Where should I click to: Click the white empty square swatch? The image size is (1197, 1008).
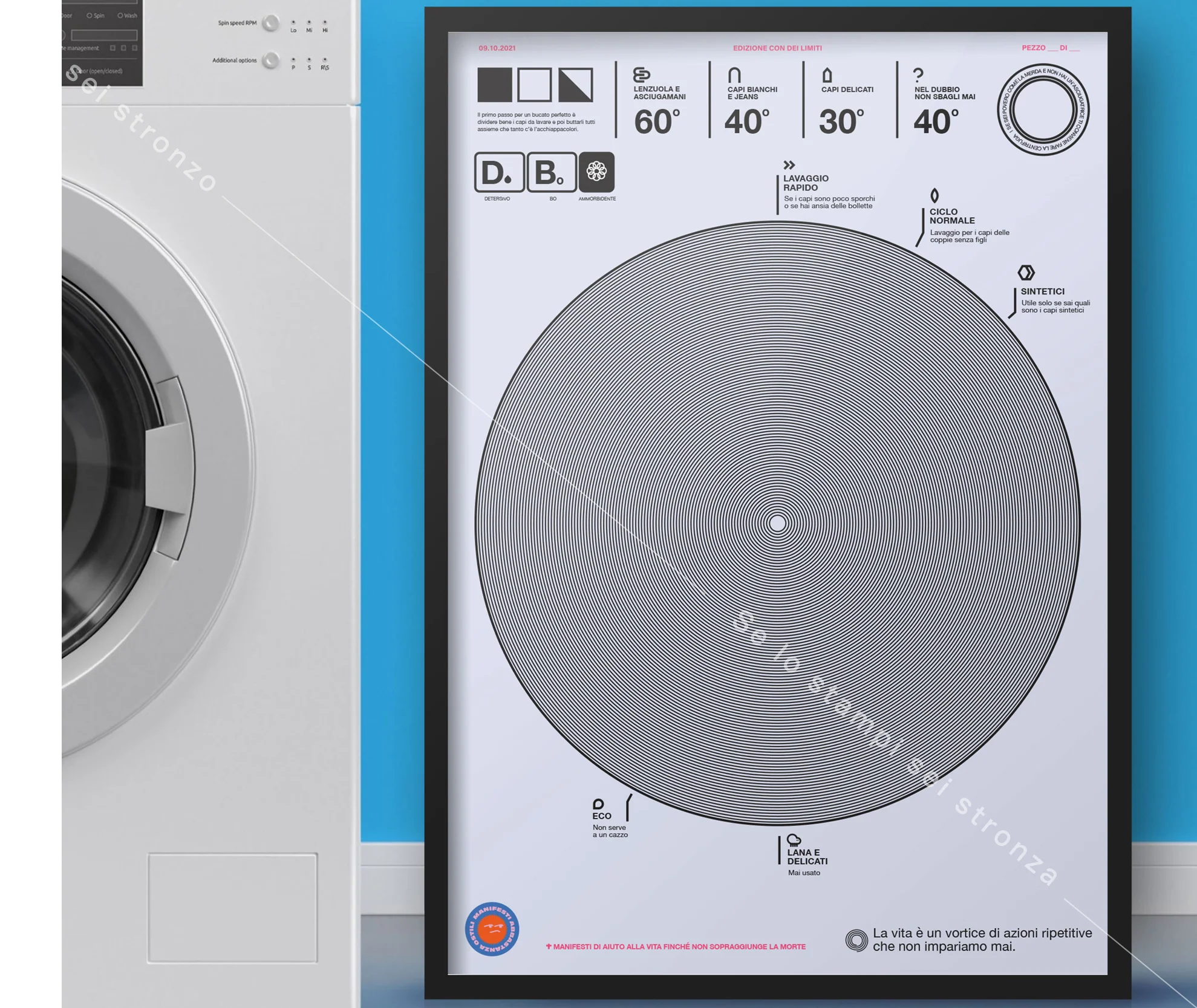pos(535,85)
